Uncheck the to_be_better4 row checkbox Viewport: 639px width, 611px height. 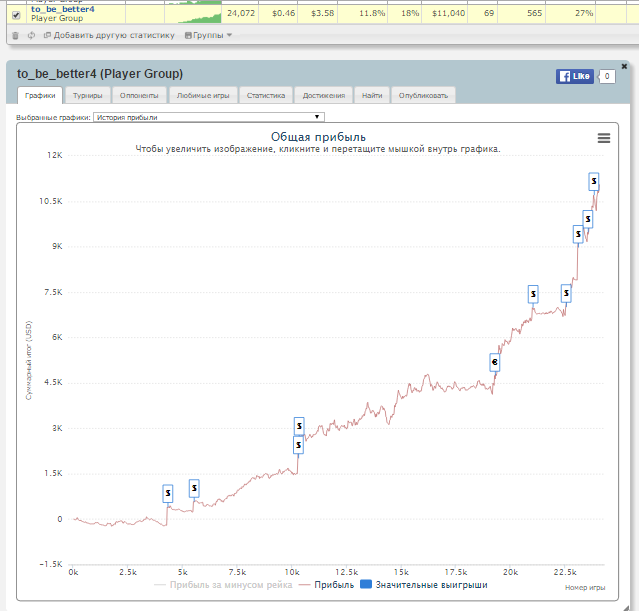(16, 15)
